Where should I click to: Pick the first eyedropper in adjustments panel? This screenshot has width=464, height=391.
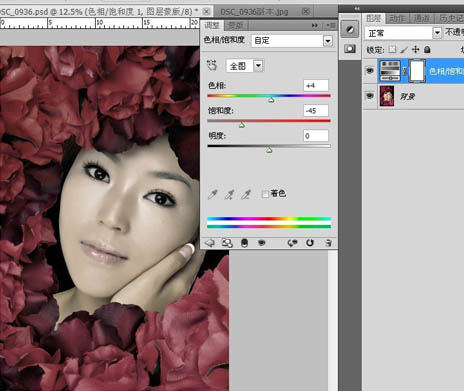pos(212,194)
